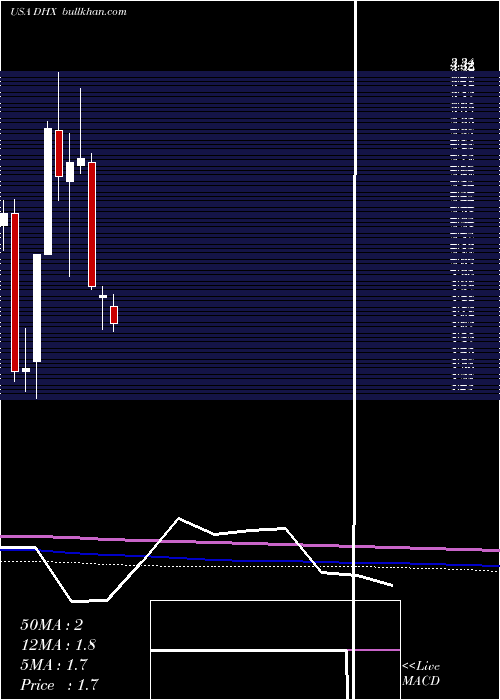
Task: Click the "5MA : 1.7" readout
Action: (x=54, y=665)
